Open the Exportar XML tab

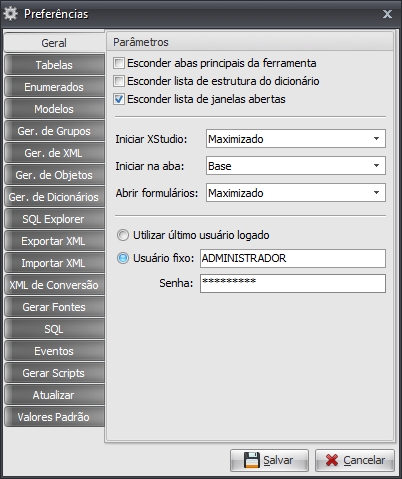[54, 241]
